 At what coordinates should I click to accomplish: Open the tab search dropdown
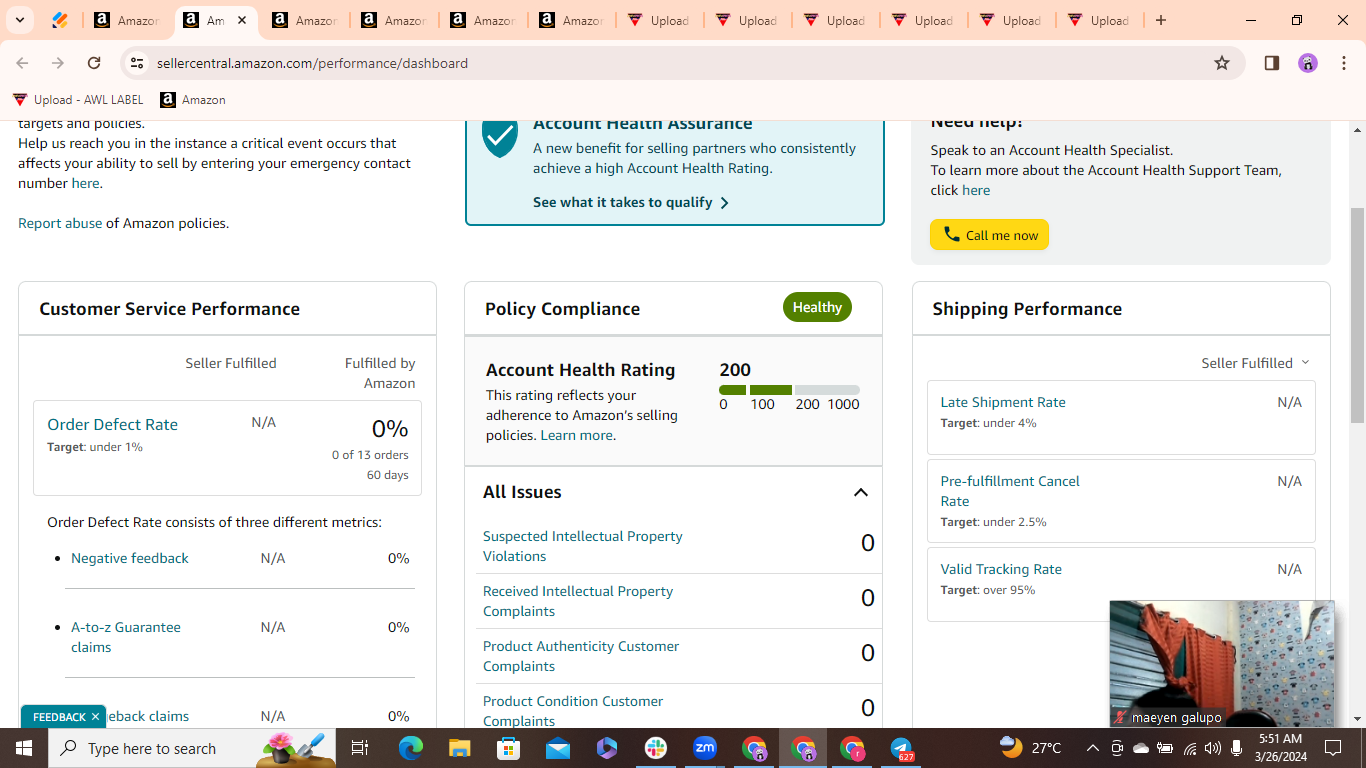[x=19, y=20]
